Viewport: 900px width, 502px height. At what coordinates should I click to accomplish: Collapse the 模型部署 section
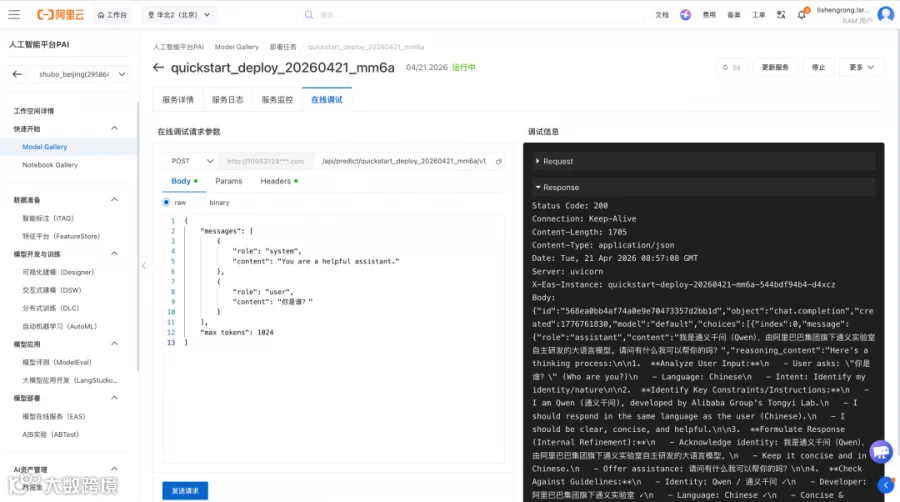point(114,398)
